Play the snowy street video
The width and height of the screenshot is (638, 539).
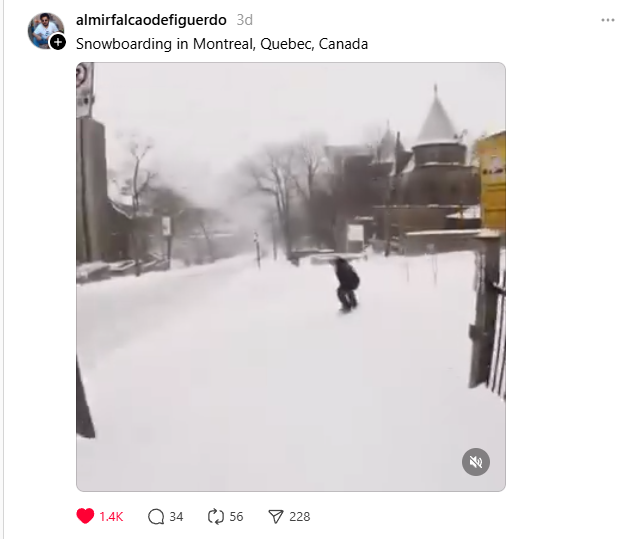(291, 277)
